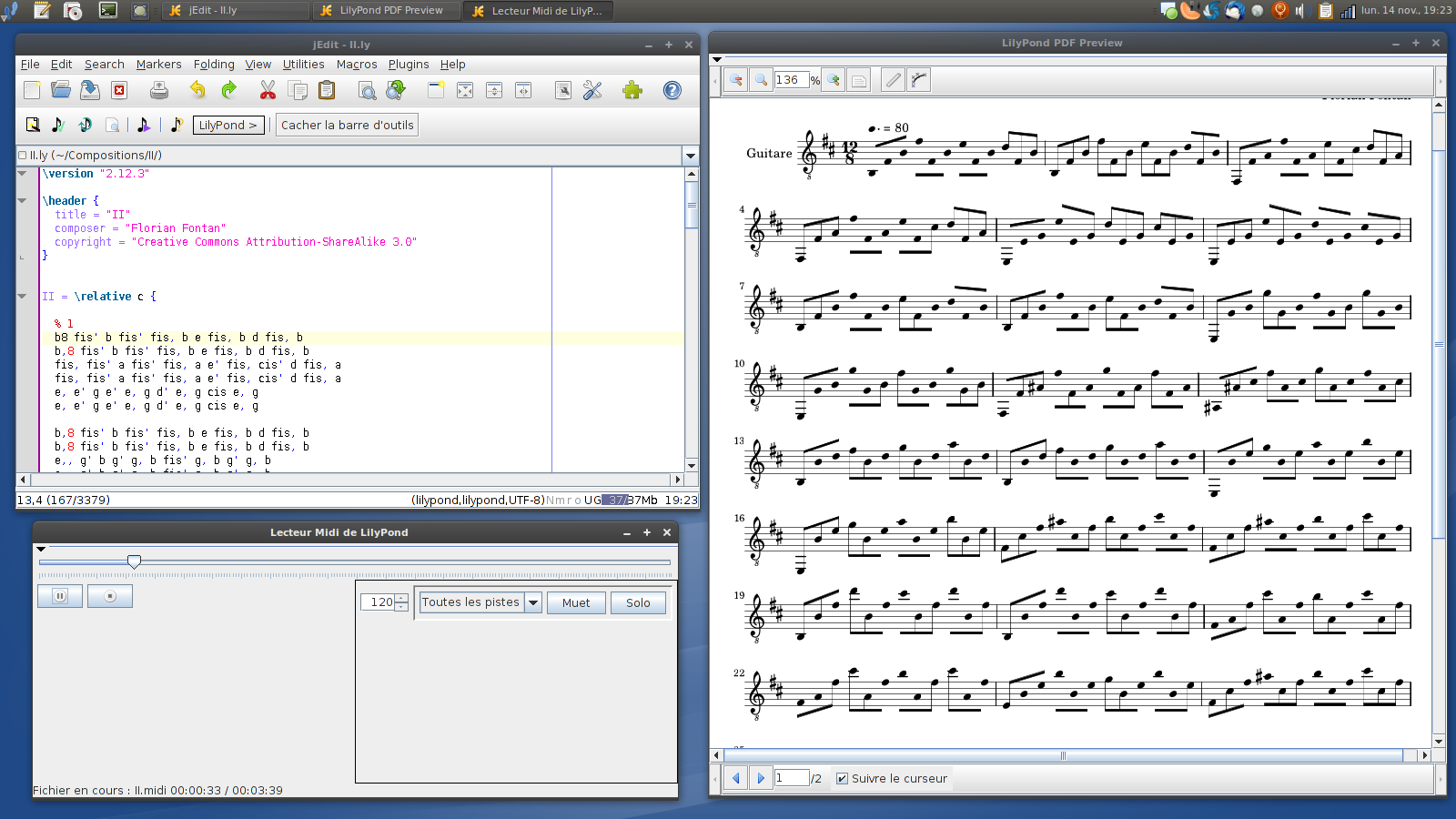Click the Cut scissors icon in jEdit toolbar
The height and width of the screenshot is (819, 1456).
coord(268,90)
